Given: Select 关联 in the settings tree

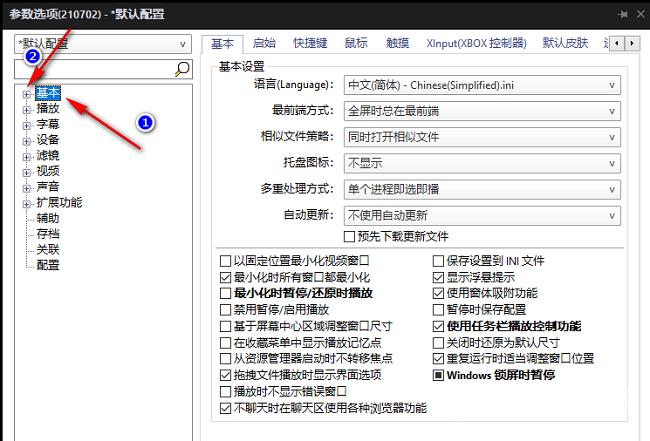Looking at the screenshot, I should (47, 249).
